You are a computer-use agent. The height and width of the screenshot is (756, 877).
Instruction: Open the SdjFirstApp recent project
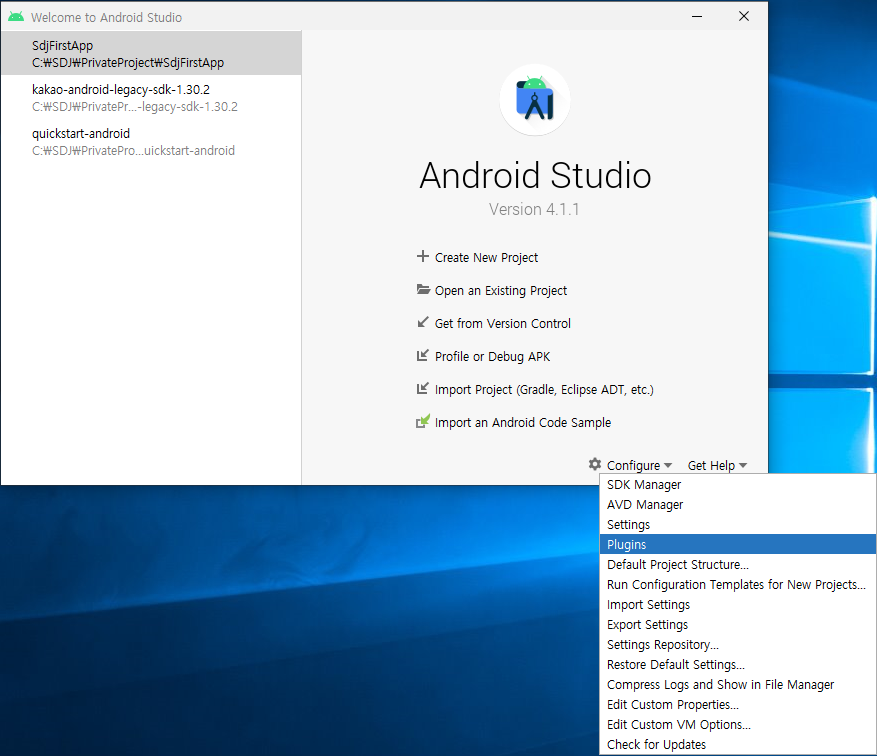151,54
